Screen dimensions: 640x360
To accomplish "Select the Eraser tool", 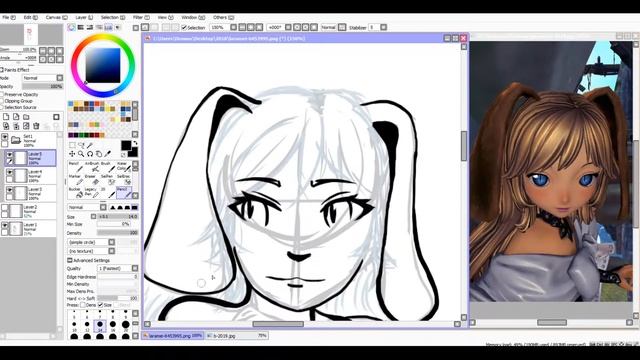I will [93, 180].
